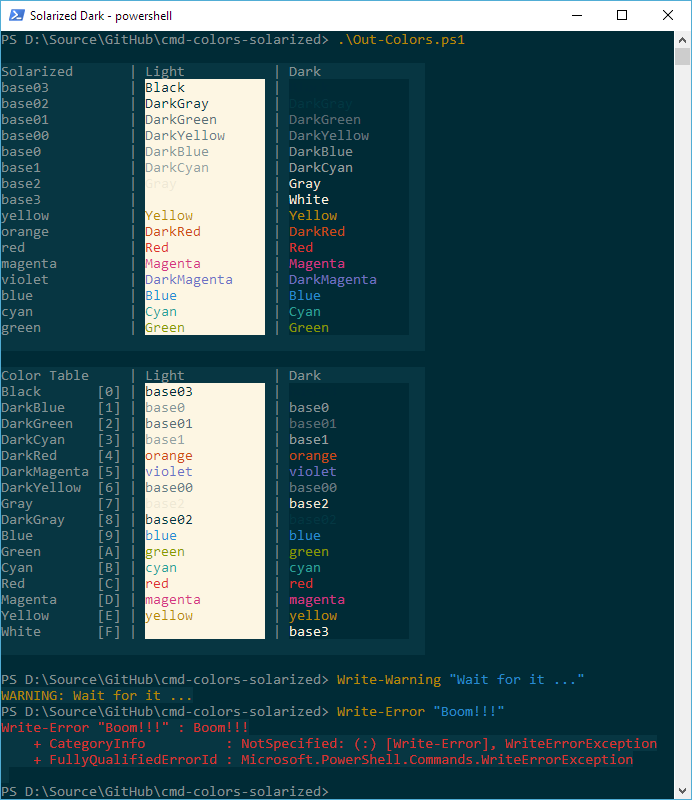The width and height of the screenshot is (692, 800).
Task: Click 'Black' in the Light Solarized column
Action: 165,88
